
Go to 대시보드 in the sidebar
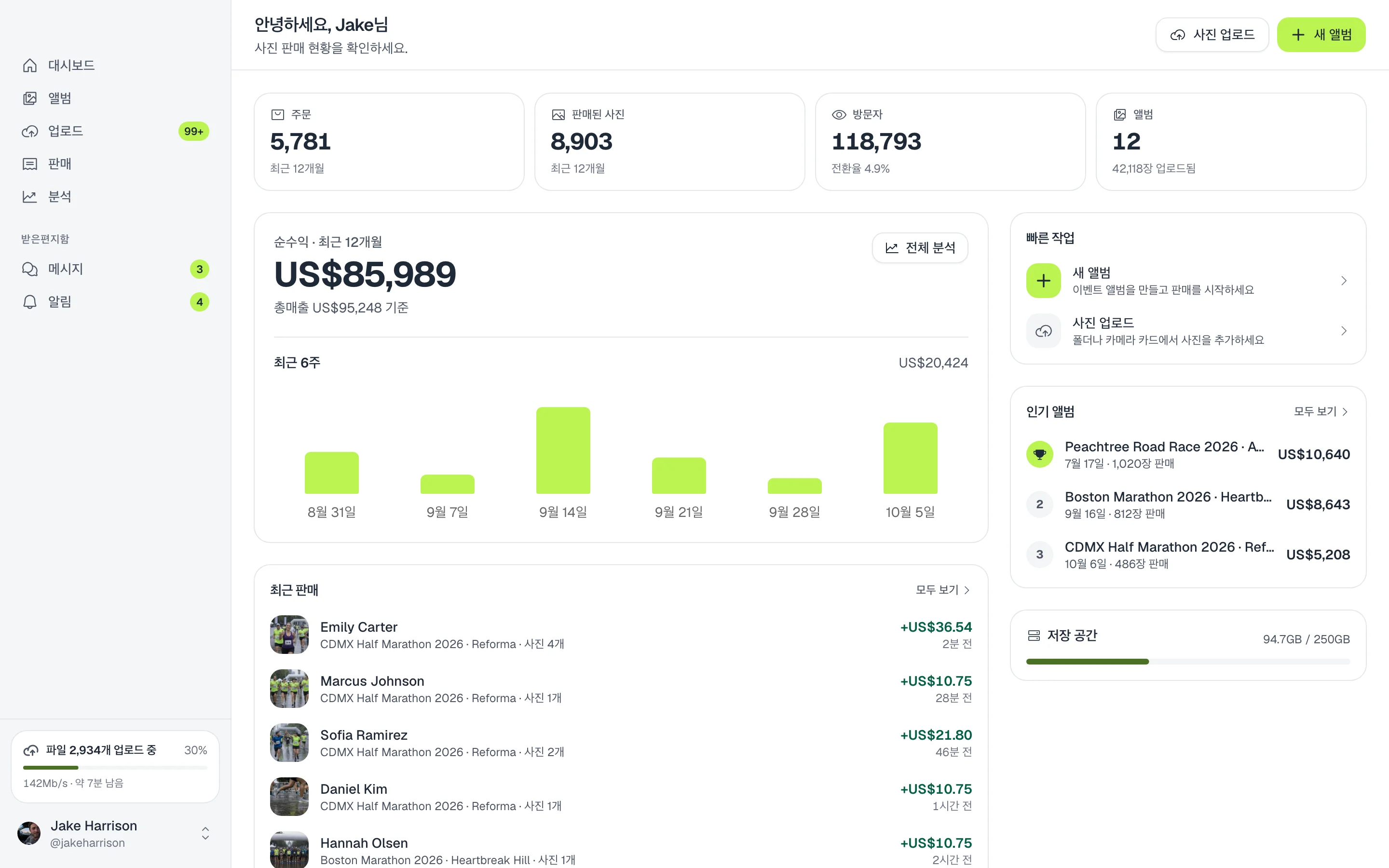(115, 66)
